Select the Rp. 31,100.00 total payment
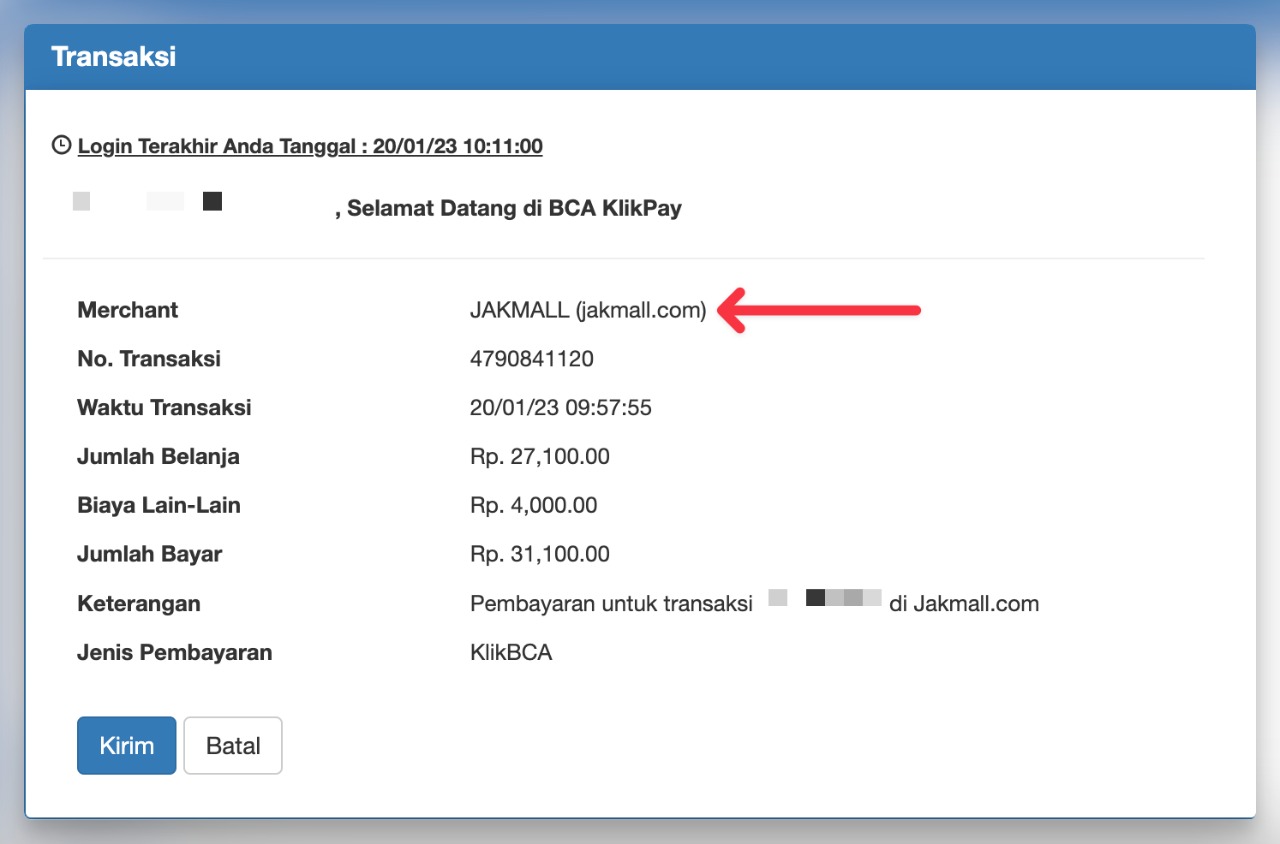The height and width of the screenshot is (844, 1280). tap(540, 554)
